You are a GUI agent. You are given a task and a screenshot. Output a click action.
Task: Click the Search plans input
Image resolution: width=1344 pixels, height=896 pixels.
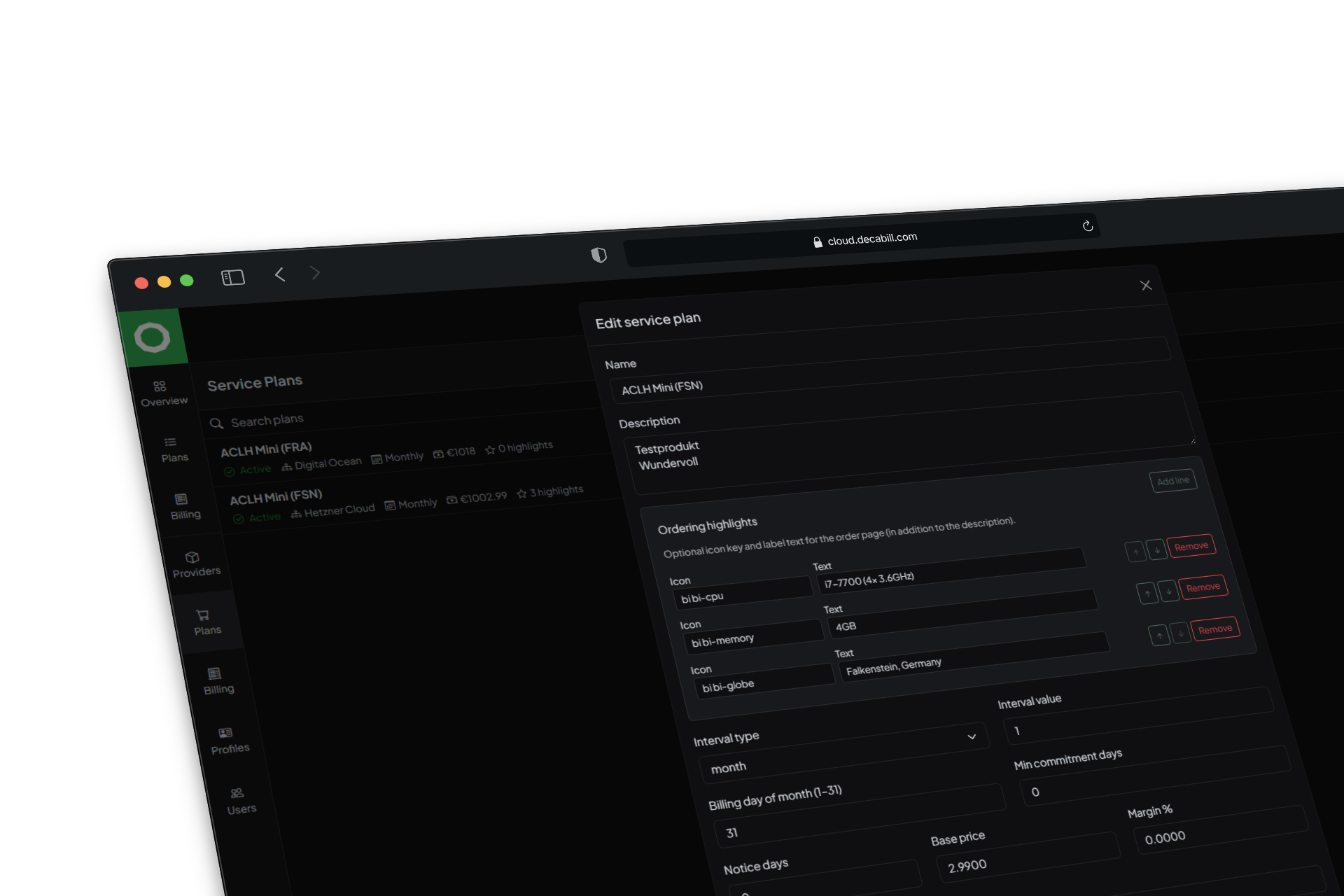coord(267,420)
